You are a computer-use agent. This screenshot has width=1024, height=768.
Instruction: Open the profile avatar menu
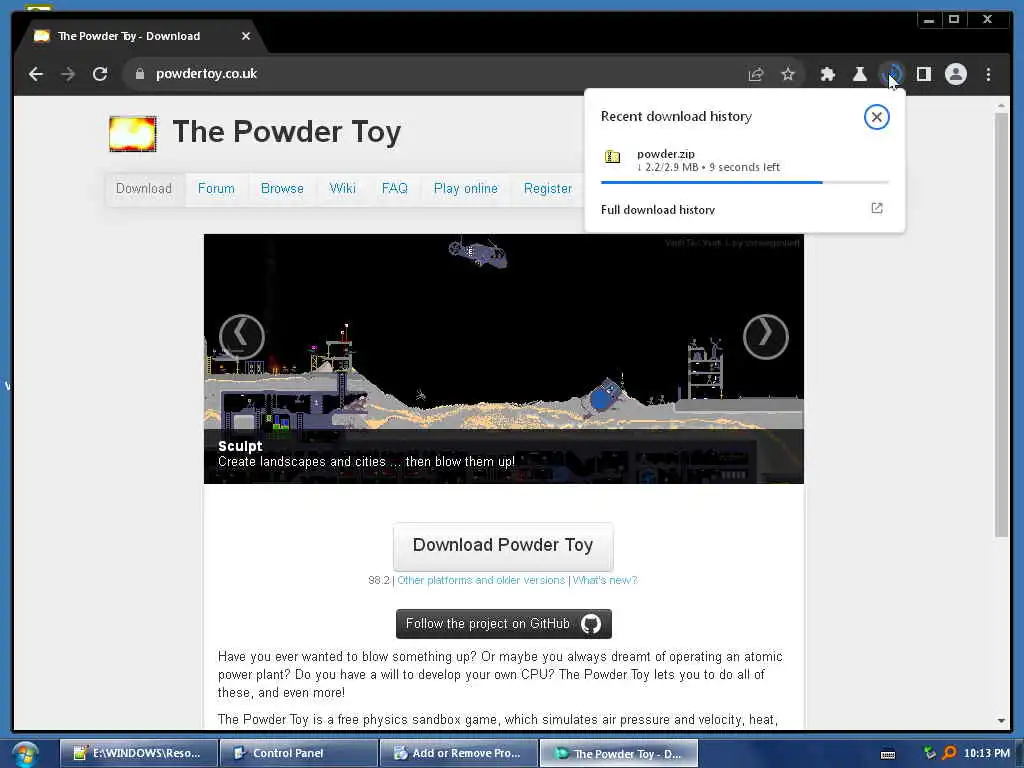click(955, 74)
